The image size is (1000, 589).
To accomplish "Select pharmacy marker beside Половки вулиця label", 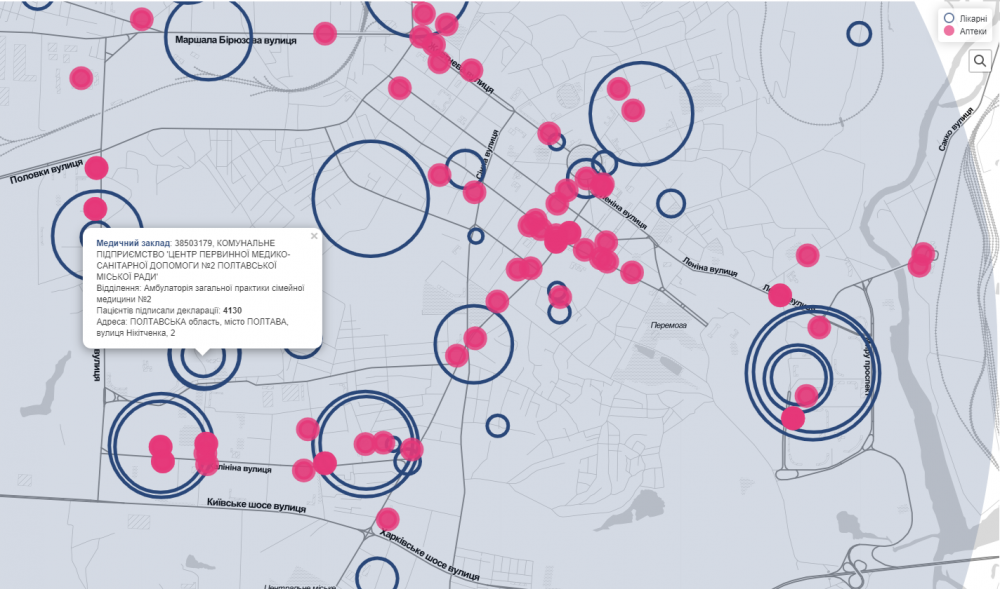I will click(96, 168).
